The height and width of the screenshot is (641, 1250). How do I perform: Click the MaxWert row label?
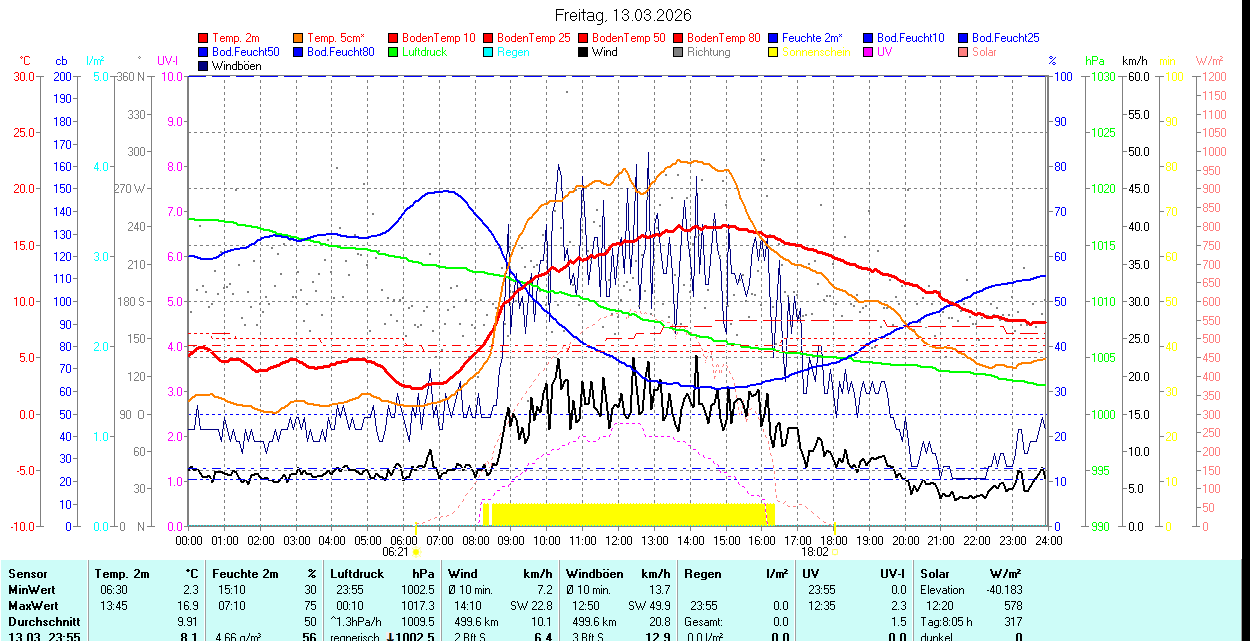tap(35, 606)
